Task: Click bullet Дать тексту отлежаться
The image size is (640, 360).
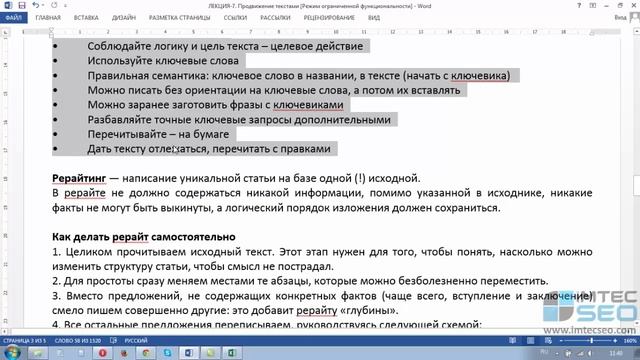Action: click(209, 149)
